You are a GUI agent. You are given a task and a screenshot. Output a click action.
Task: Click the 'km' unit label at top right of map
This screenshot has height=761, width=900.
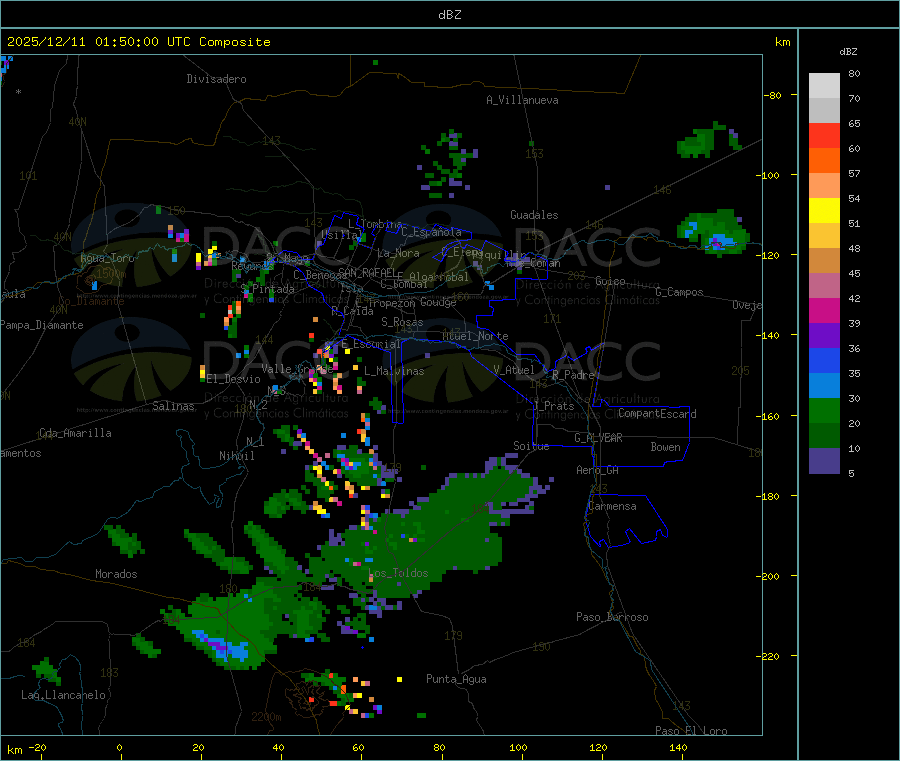782,42
